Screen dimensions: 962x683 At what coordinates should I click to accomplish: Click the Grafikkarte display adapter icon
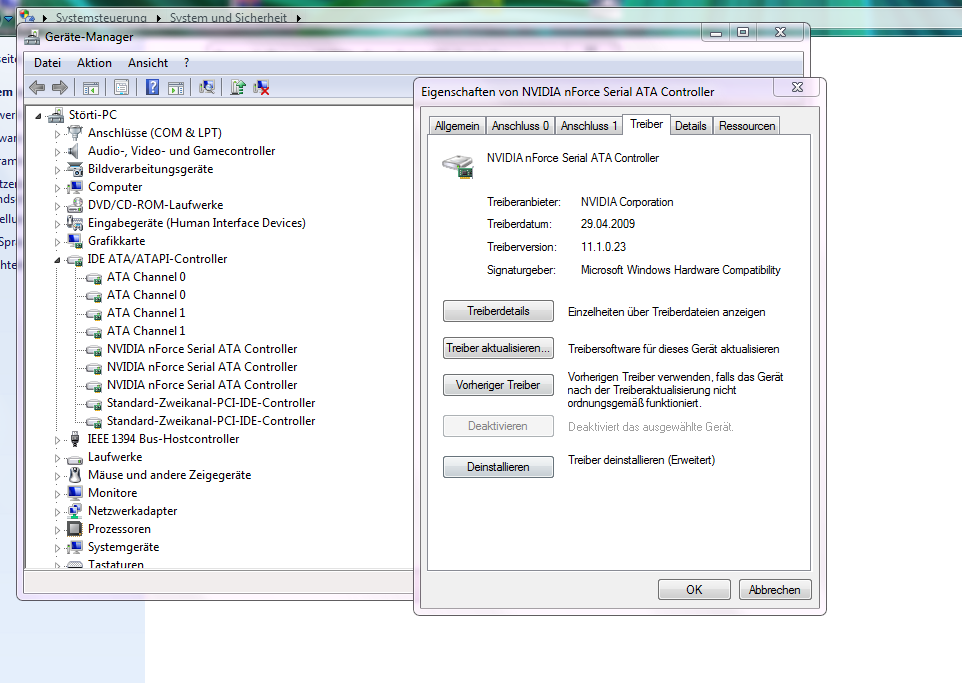coord(75,241)
